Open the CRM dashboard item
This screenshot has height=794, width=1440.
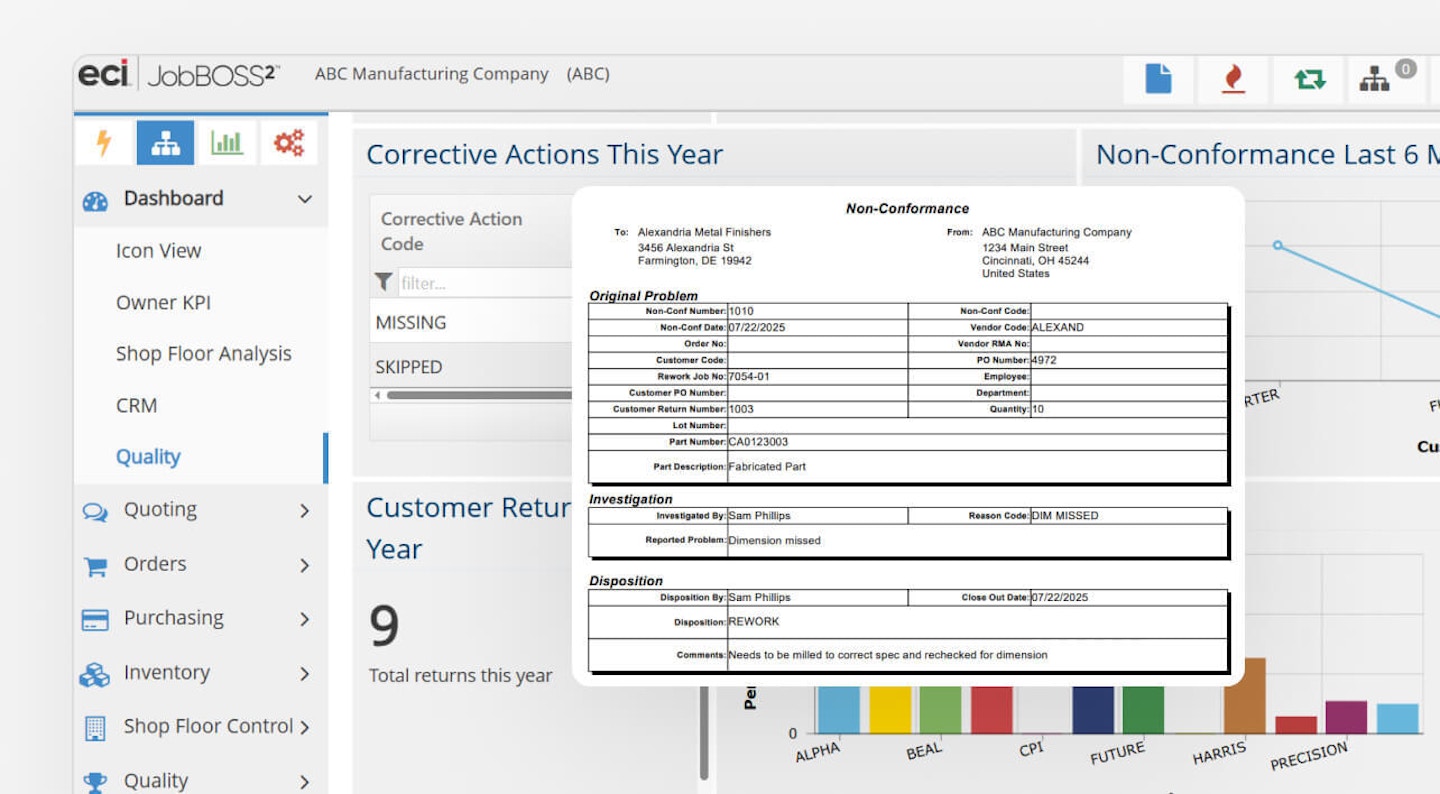pos(136,406)
